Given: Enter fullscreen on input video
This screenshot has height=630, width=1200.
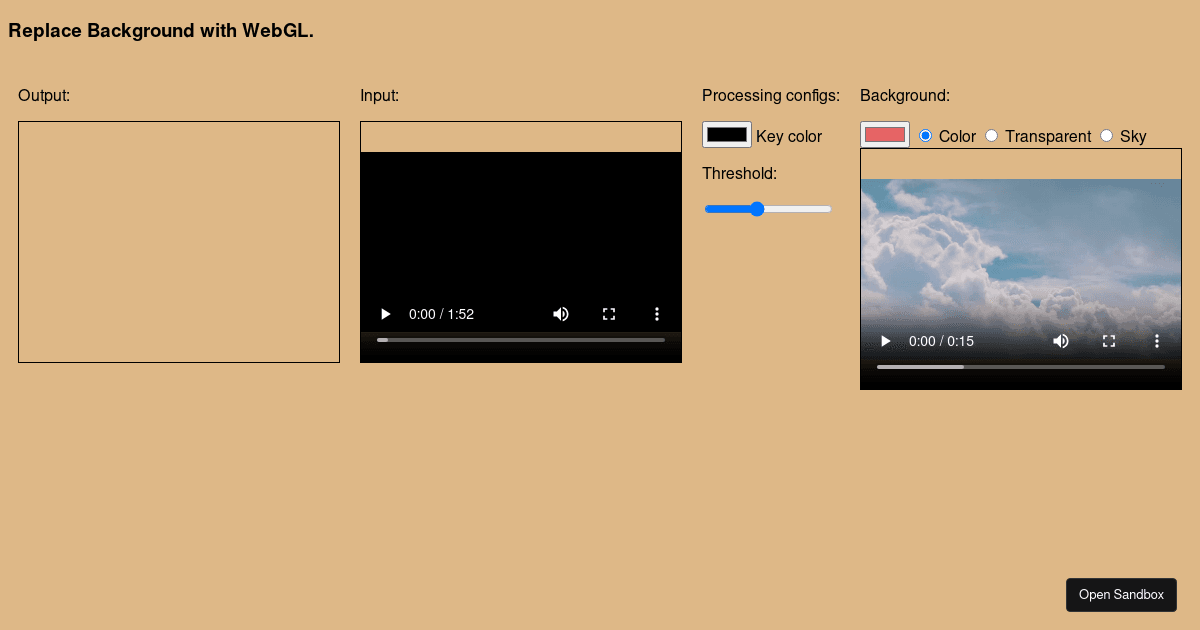Looking at the screenshot, I should click(609, 314).
